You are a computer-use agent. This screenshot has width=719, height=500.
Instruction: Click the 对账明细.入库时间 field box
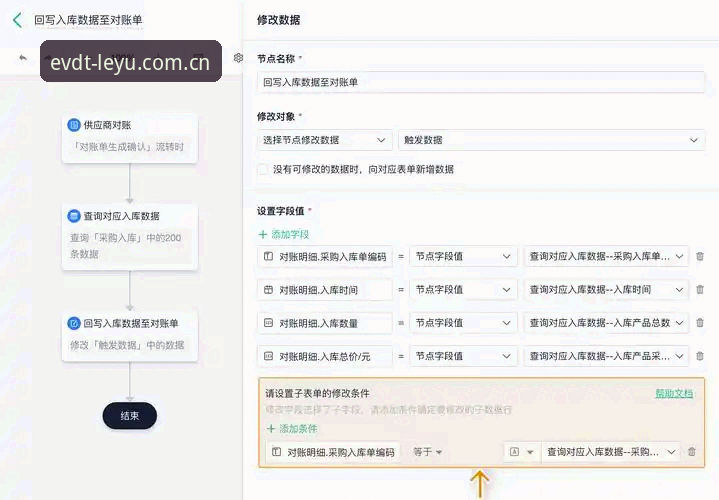click(x=325, y=289)
